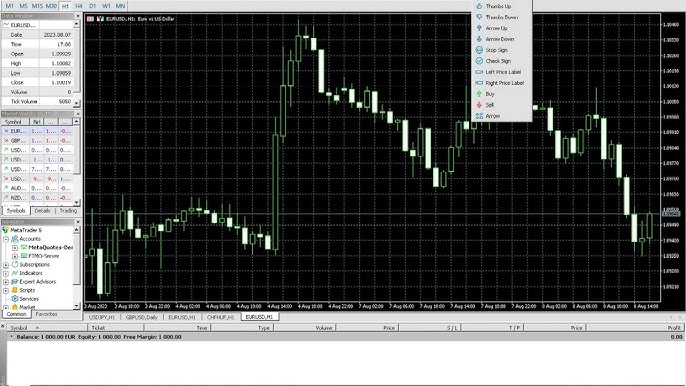Image resolution: width=686 pixels, height=386 pixels.
Task: Click the Market Watch scroll up arrow
Action: (77, 121)
